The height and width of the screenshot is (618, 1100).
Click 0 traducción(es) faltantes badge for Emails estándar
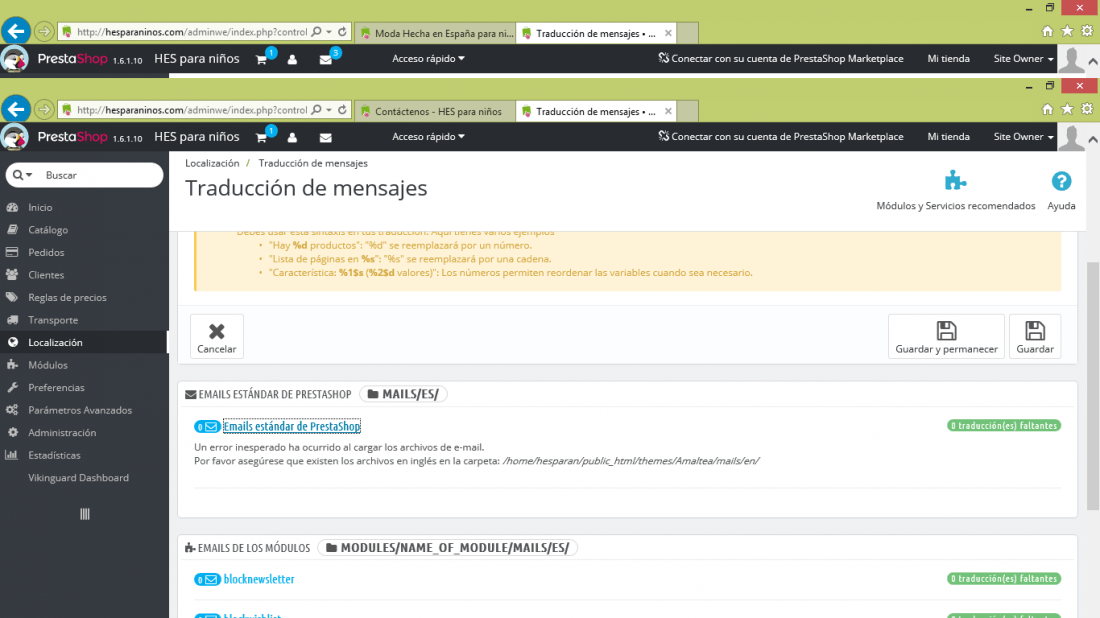(x=1004, y=426)
